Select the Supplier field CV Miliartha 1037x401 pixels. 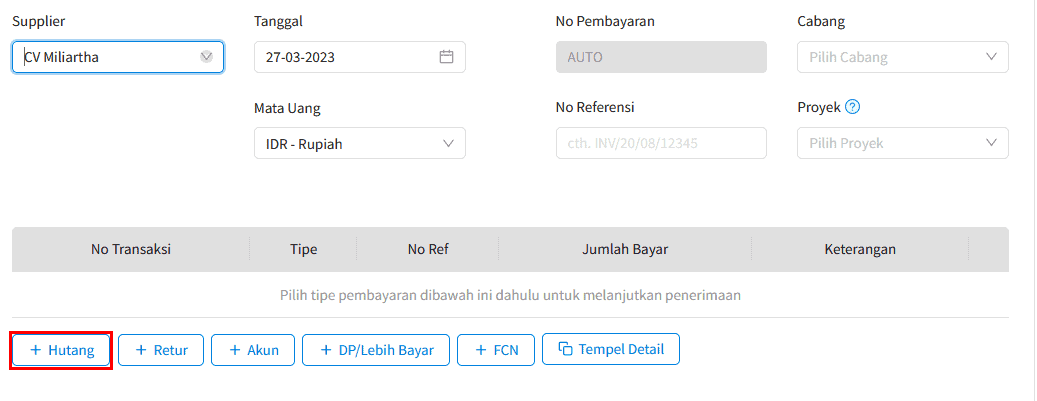click(x=118, y=57)
